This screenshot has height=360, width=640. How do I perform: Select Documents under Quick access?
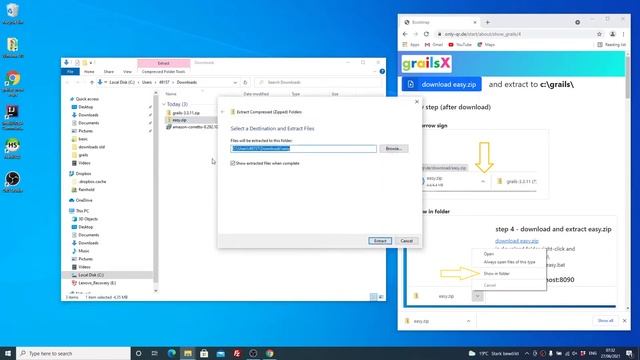tap(88, 123)
